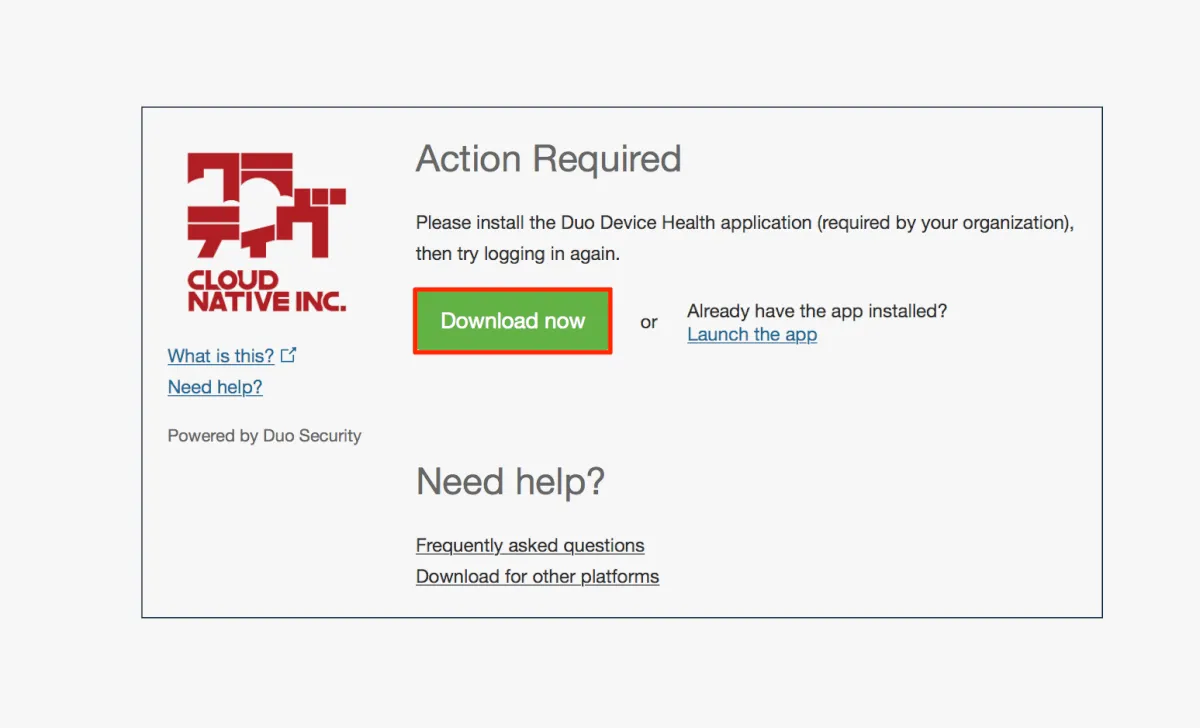Click the word "Please" starting the instructions
Viewport: 1200px width, 728px height.
pyautogui.click(x=442, y=223)
